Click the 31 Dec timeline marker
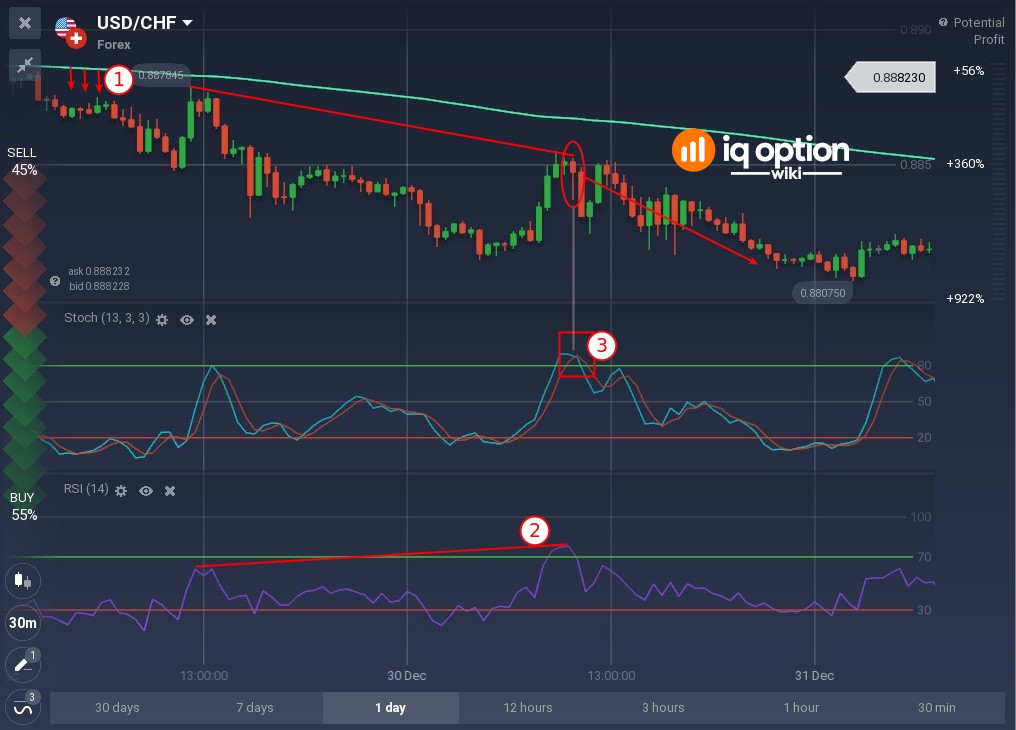1016x730 pixels. [x=814, y=676]
